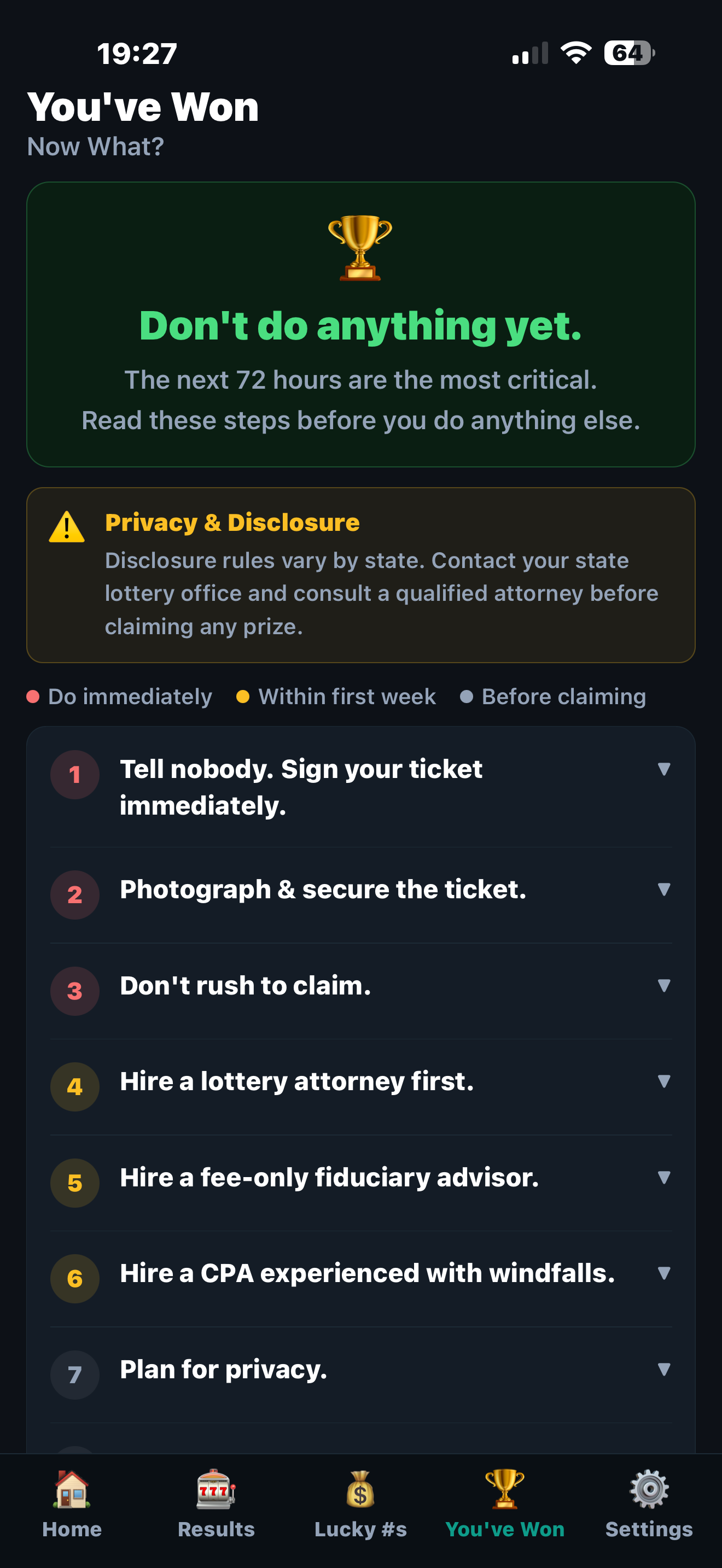Expand the 'Hire a fee-only fiduciary advisor' arrow

pyautogui.click(x=664, y=1177)
